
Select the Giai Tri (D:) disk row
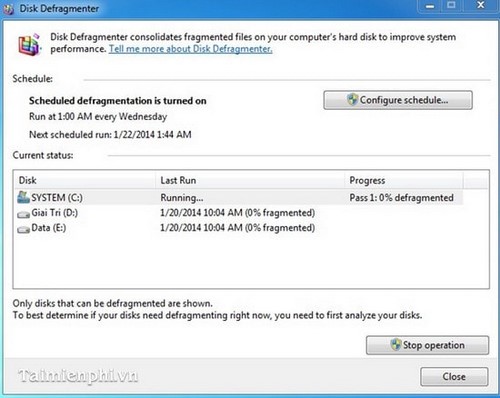239,213
